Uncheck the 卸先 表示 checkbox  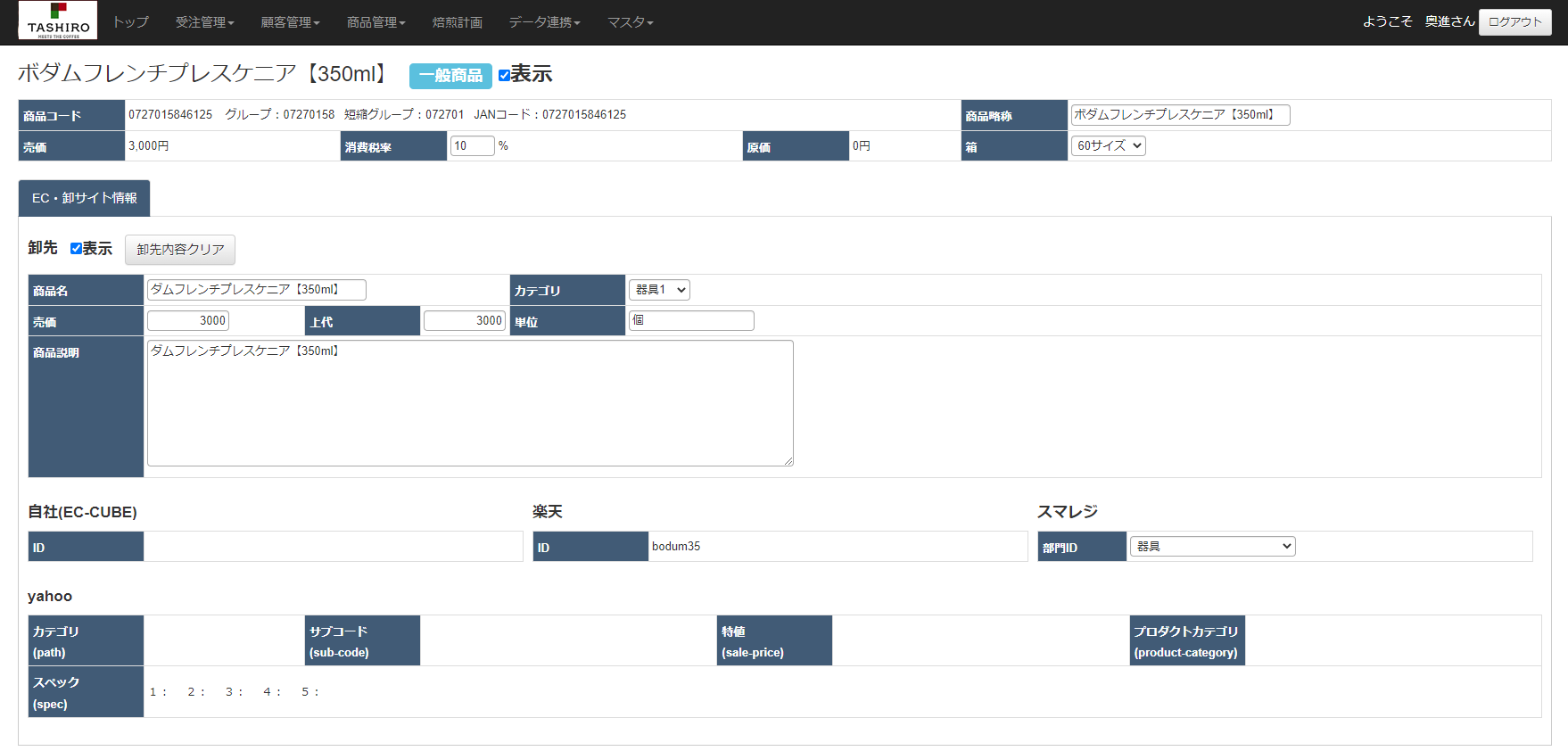click(x=76, y=249)
